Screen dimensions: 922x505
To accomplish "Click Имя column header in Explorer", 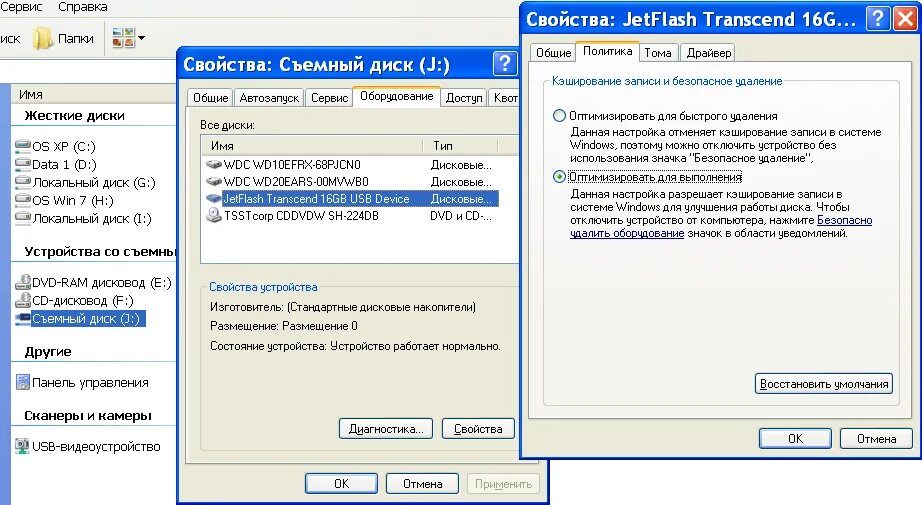I will click(x=94, y=94).
